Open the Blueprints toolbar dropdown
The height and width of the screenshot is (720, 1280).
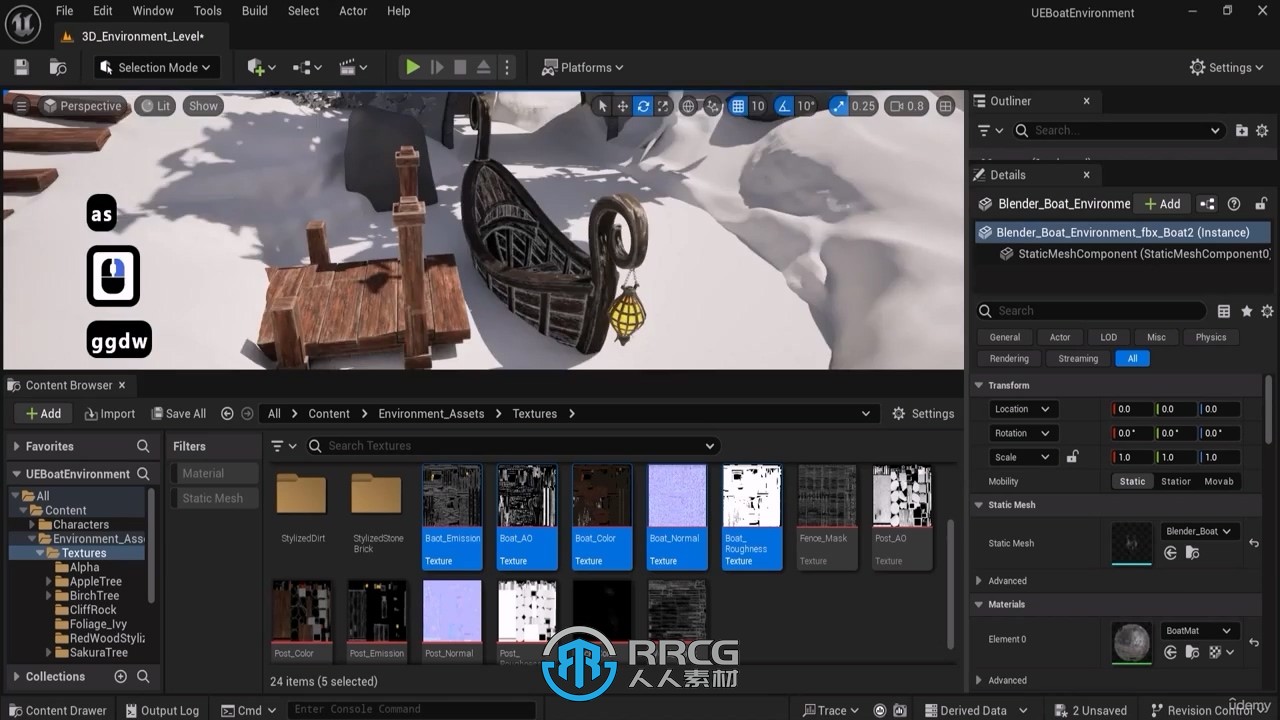pyautogui.click(x=307, y=67)
